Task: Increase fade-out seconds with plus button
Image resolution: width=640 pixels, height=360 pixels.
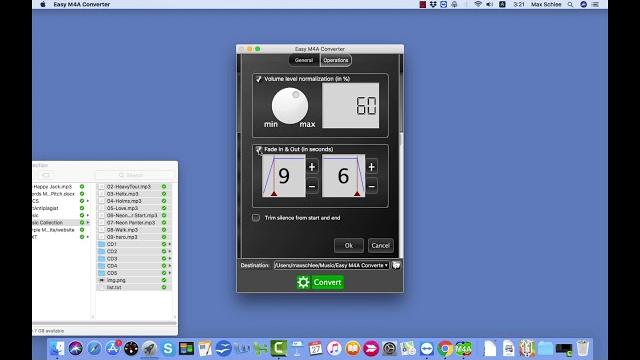Action: (371, 167)
